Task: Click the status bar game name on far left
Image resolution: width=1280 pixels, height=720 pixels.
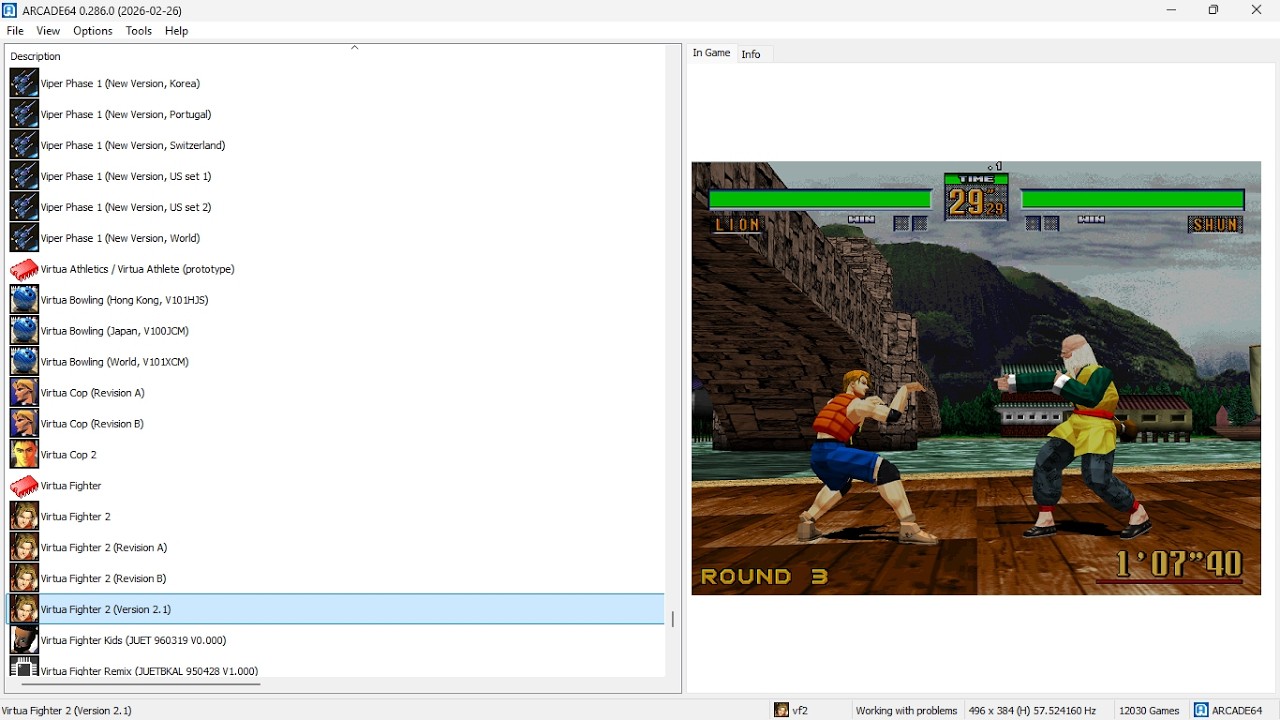Action: pyautogui.click(x=67, y=711)
